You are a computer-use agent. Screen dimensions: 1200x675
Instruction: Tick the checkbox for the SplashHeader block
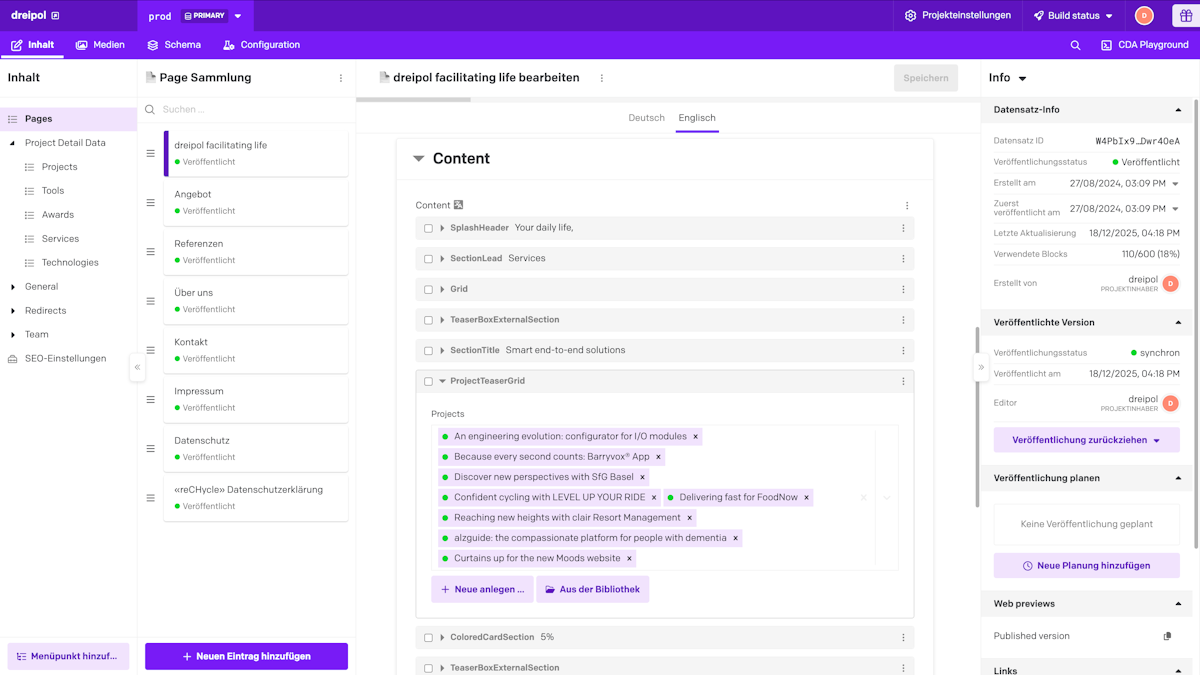coord(429,227)
